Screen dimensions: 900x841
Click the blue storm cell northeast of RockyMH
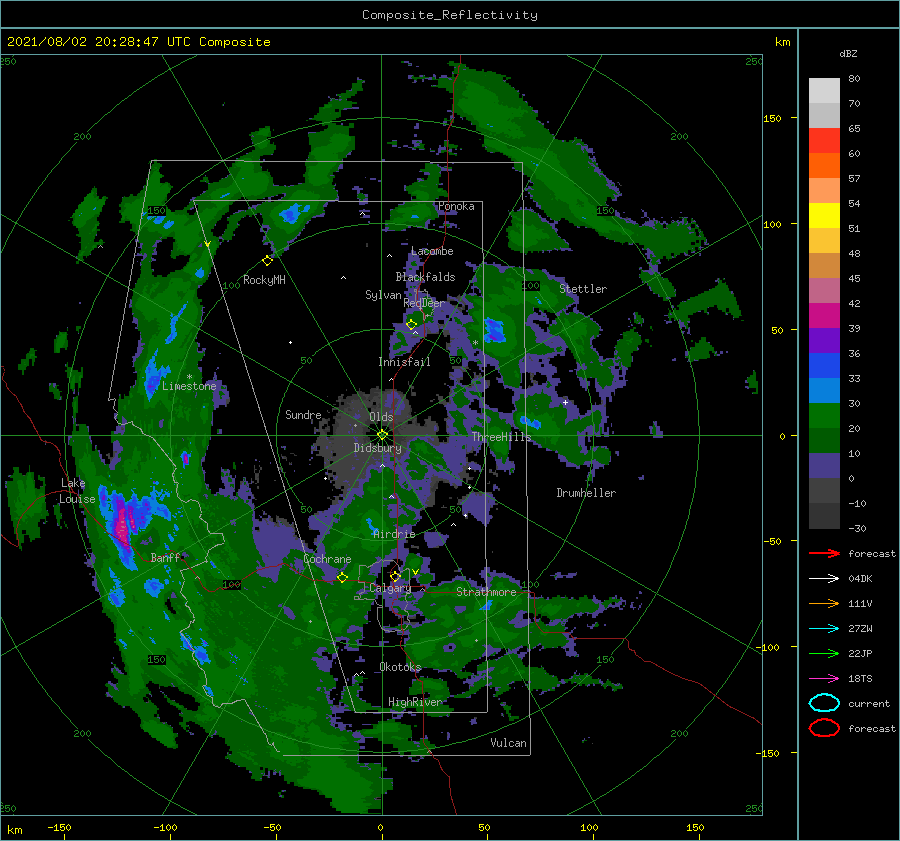pyautogui.click(x=292, y=214)
